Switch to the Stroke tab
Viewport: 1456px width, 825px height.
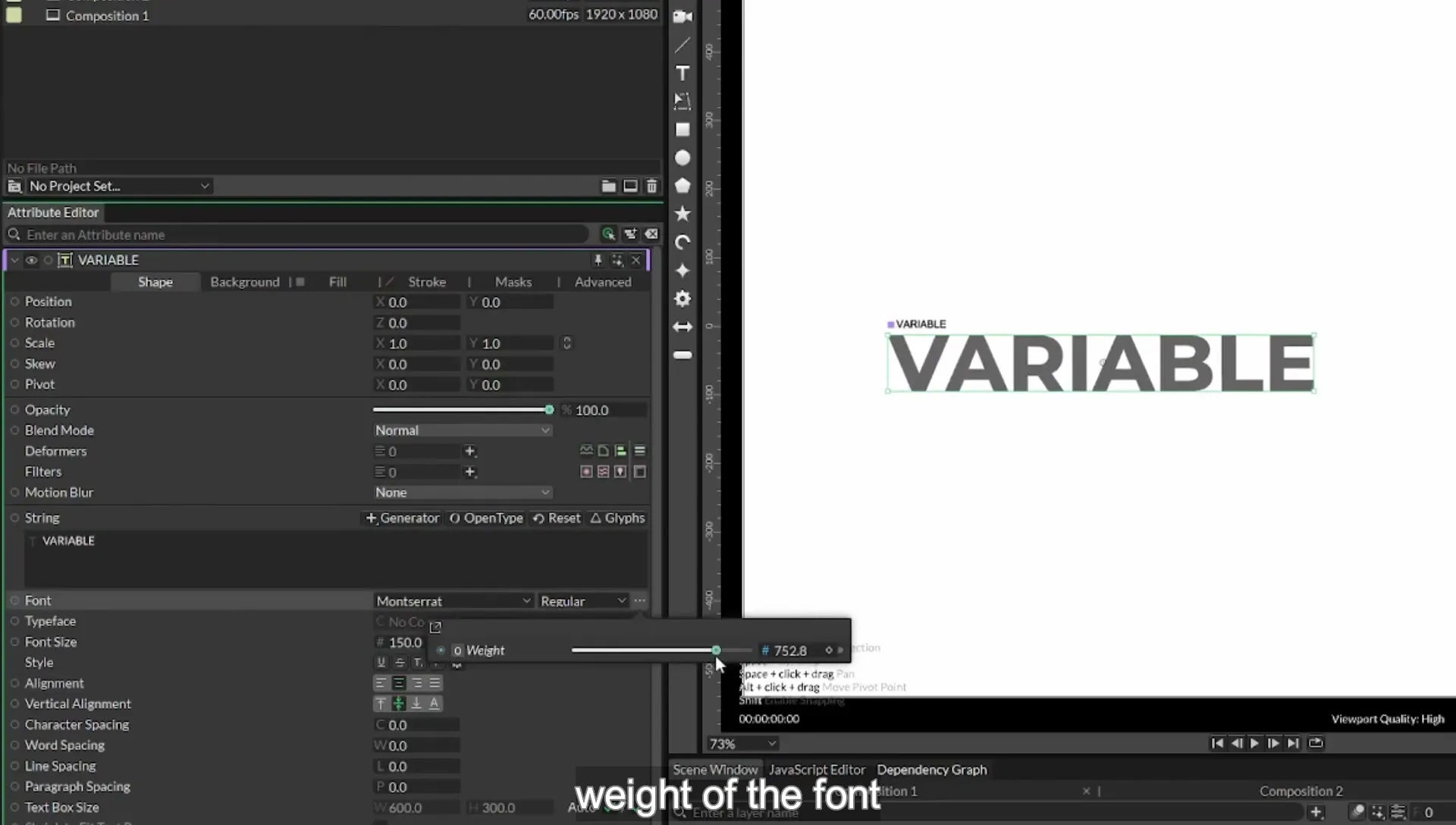click(x=427, y=281)
